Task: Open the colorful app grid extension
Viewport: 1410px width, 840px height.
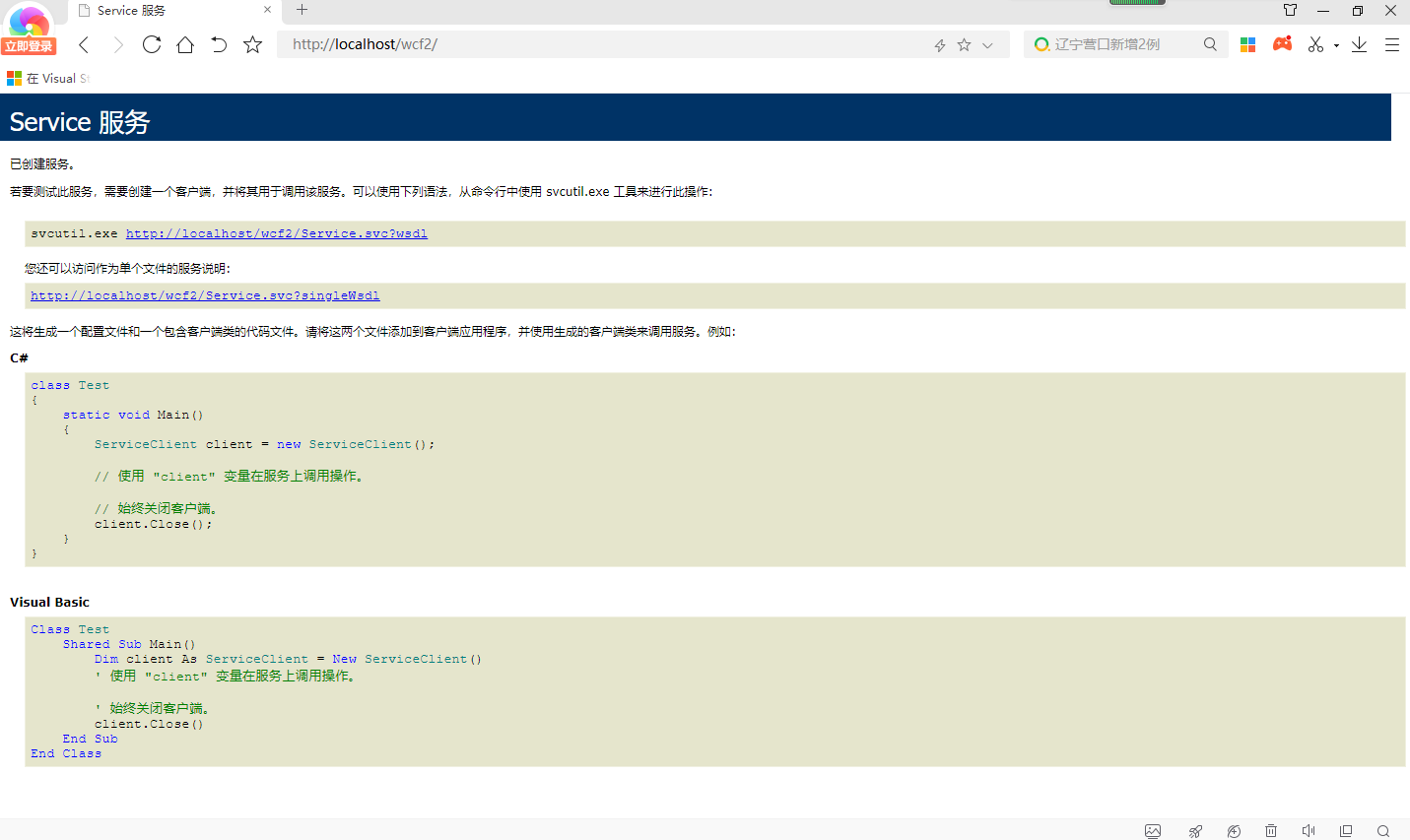Action: tap(1247, 44)
